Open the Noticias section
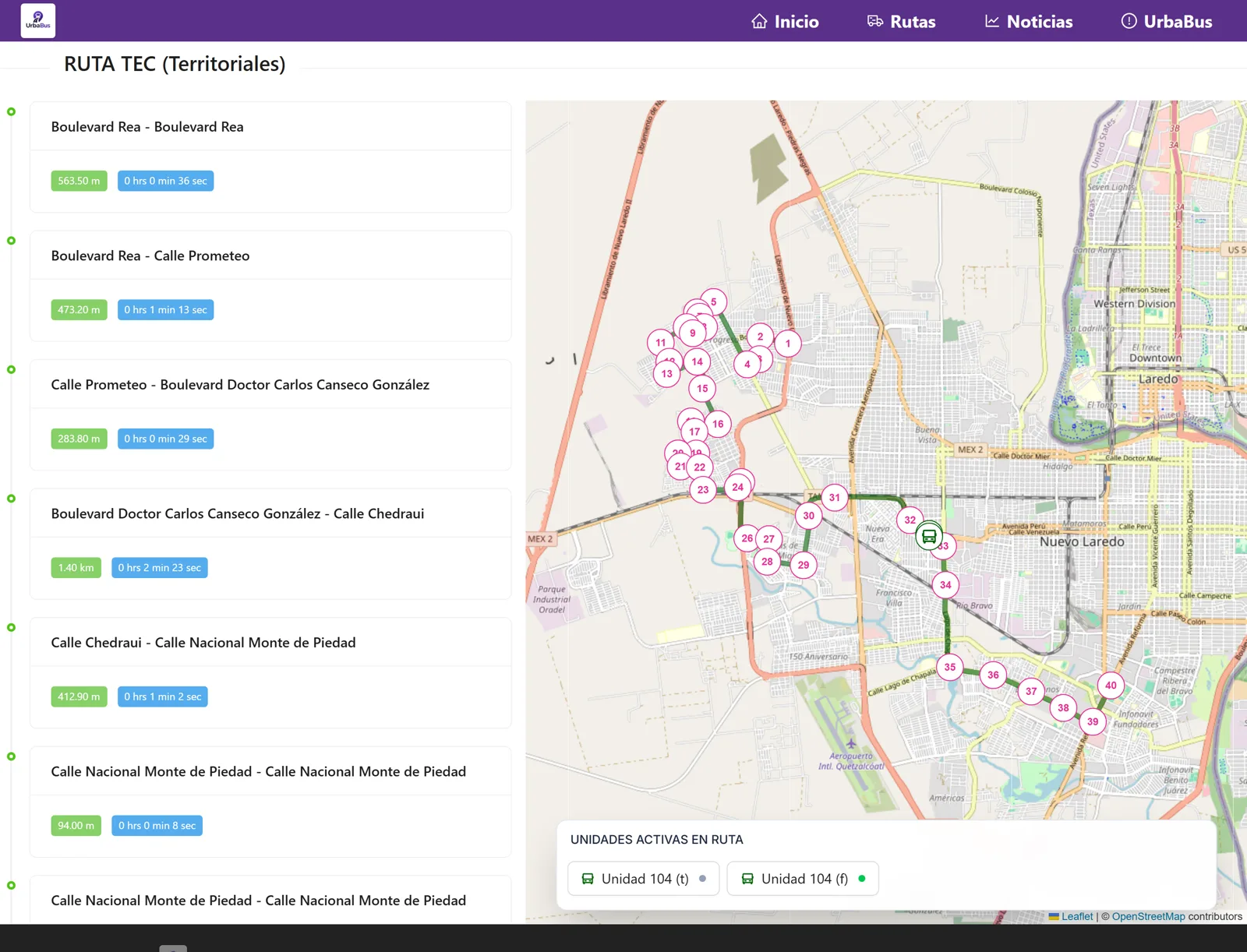This screenshot has width=1247, height=952. [1028, 22]
